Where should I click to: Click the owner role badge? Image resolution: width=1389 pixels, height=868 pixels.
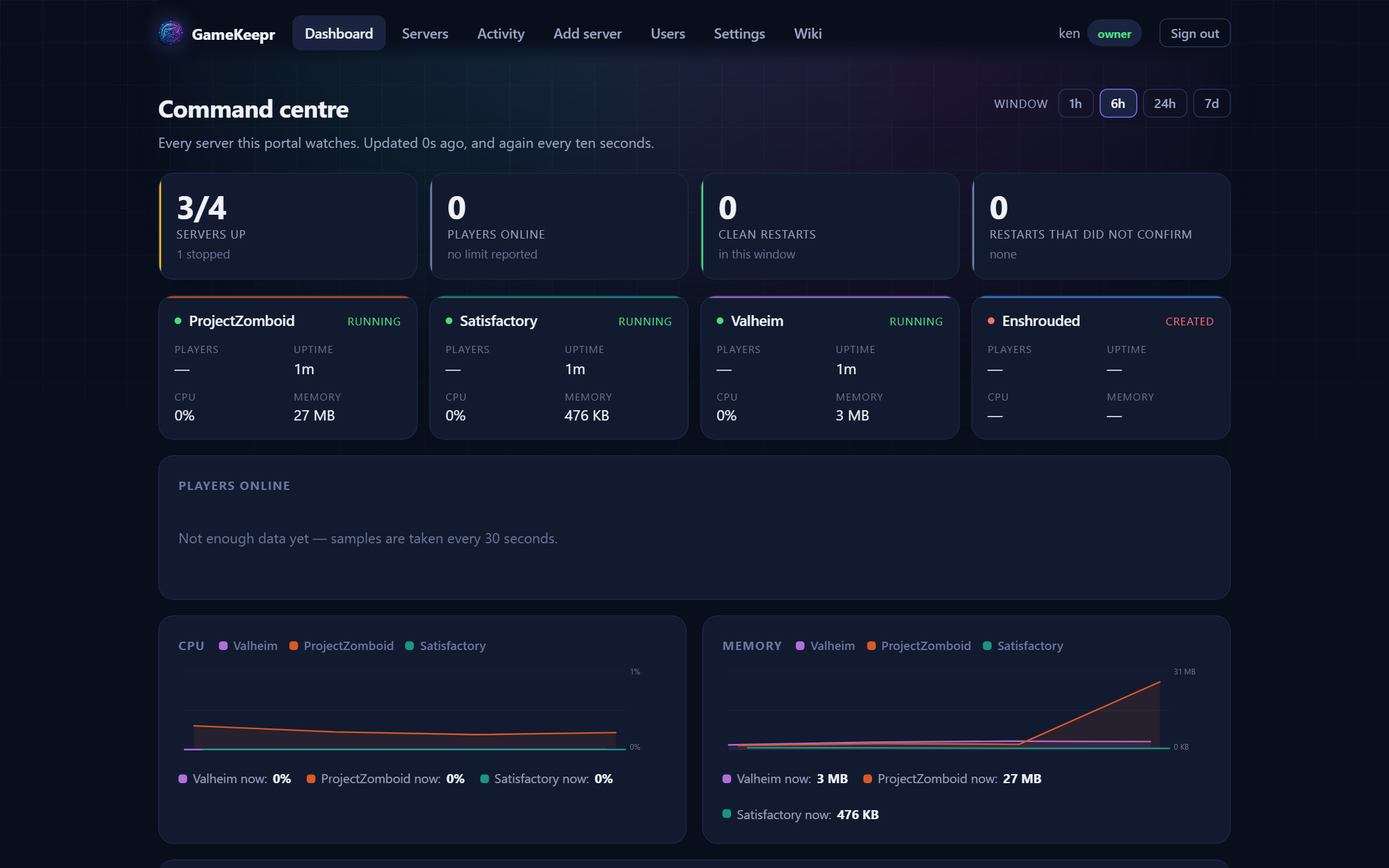tap(1114, 33)
